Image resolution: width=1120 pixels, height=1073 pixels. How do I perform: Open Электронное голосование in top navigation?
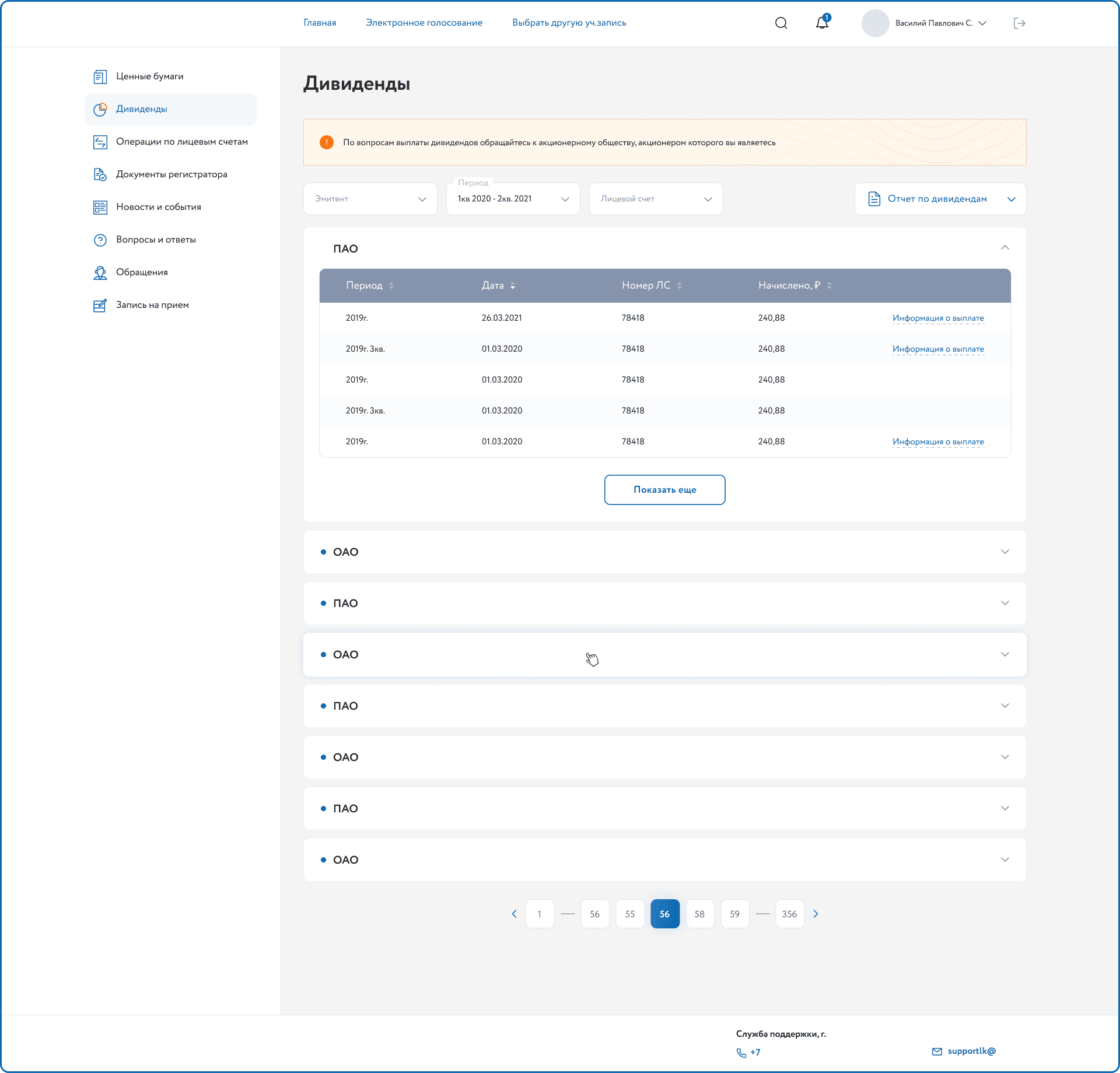pyautogui.click(x=424, y=23)
